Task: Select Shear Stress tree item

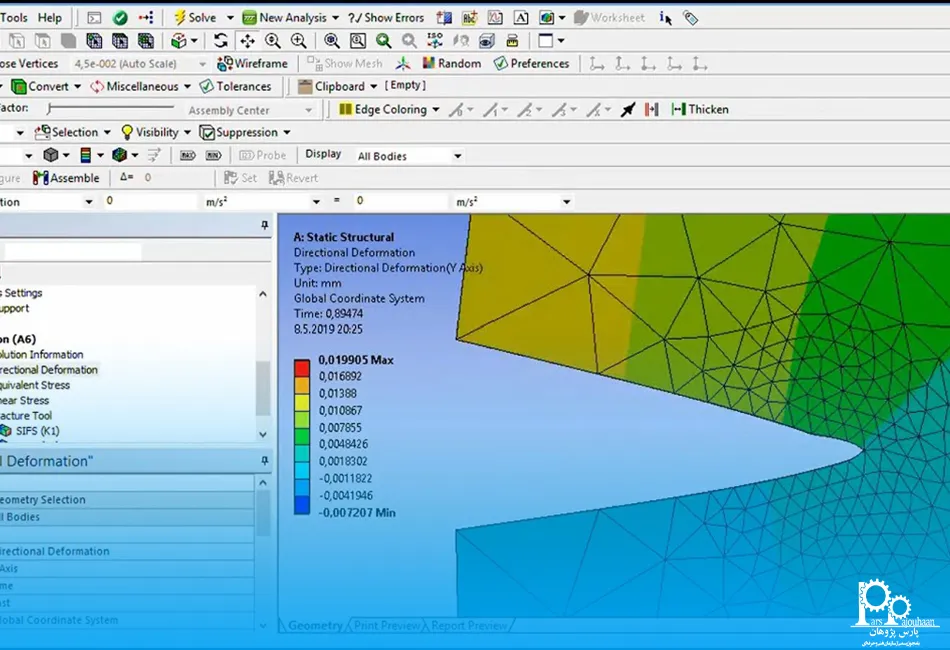Action: click(x=25, y=400)
